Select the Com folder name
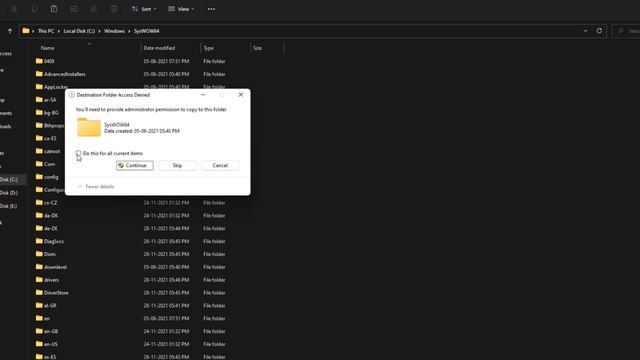This screenshot has width=640, height=360. 49,164
